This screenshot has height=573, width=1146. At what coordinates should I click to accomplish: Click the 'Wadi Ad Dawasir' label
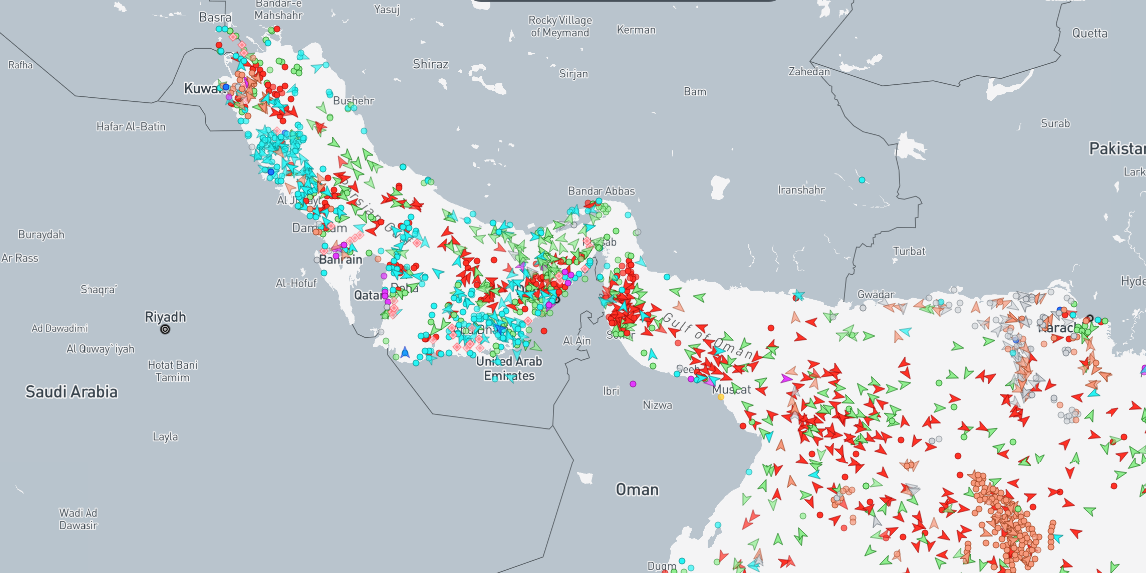click(x=77, y=519)
